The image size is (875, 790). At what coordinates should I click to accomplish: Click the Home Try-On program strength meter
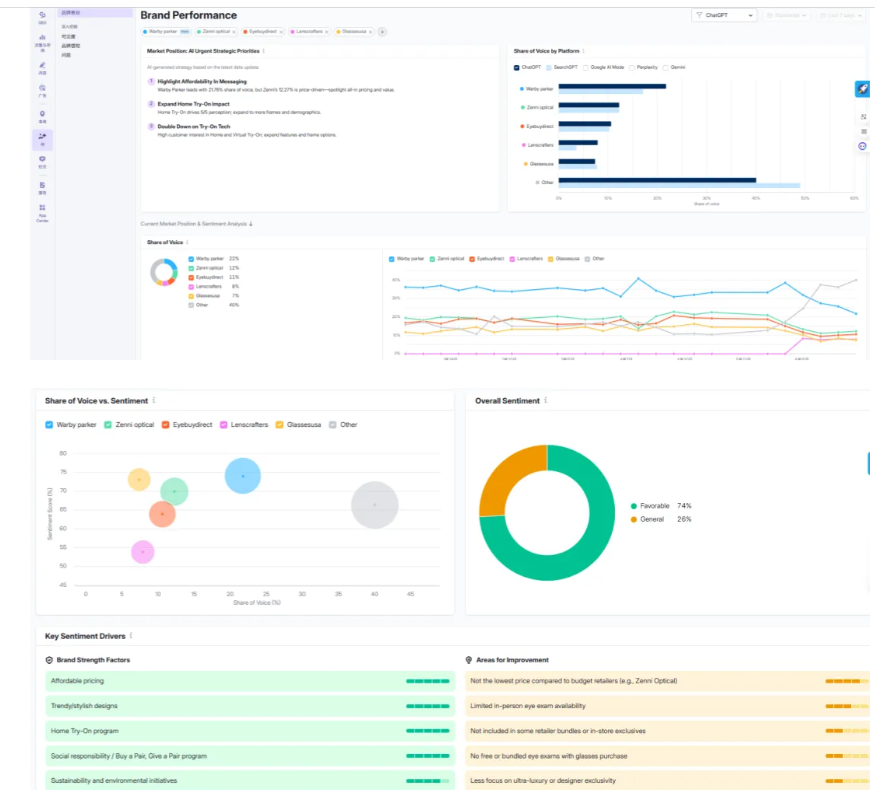(427, 731)
